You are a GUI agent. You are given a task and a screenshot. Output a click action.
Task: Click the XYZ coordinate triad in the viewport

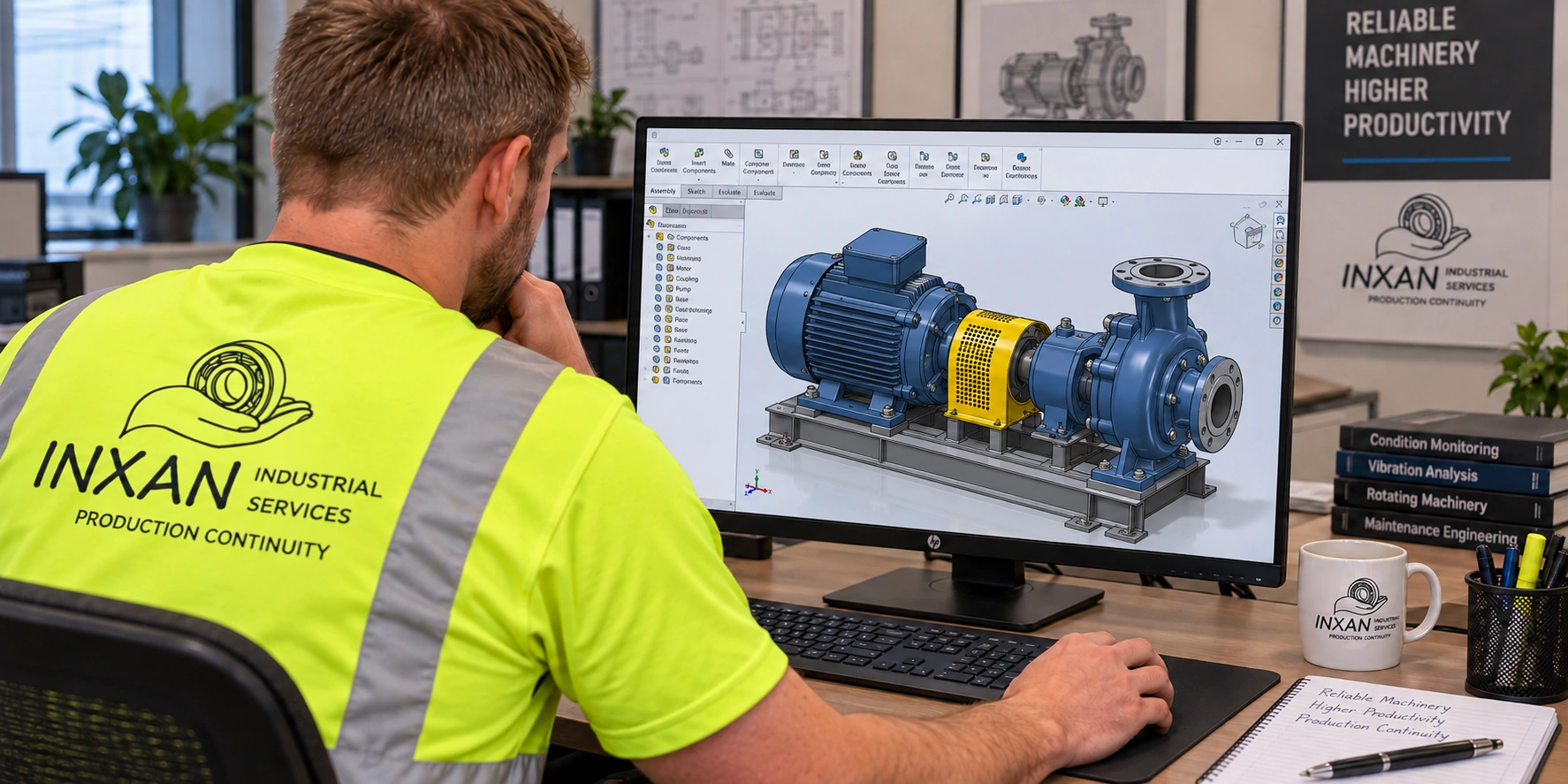tap(757, 484)
